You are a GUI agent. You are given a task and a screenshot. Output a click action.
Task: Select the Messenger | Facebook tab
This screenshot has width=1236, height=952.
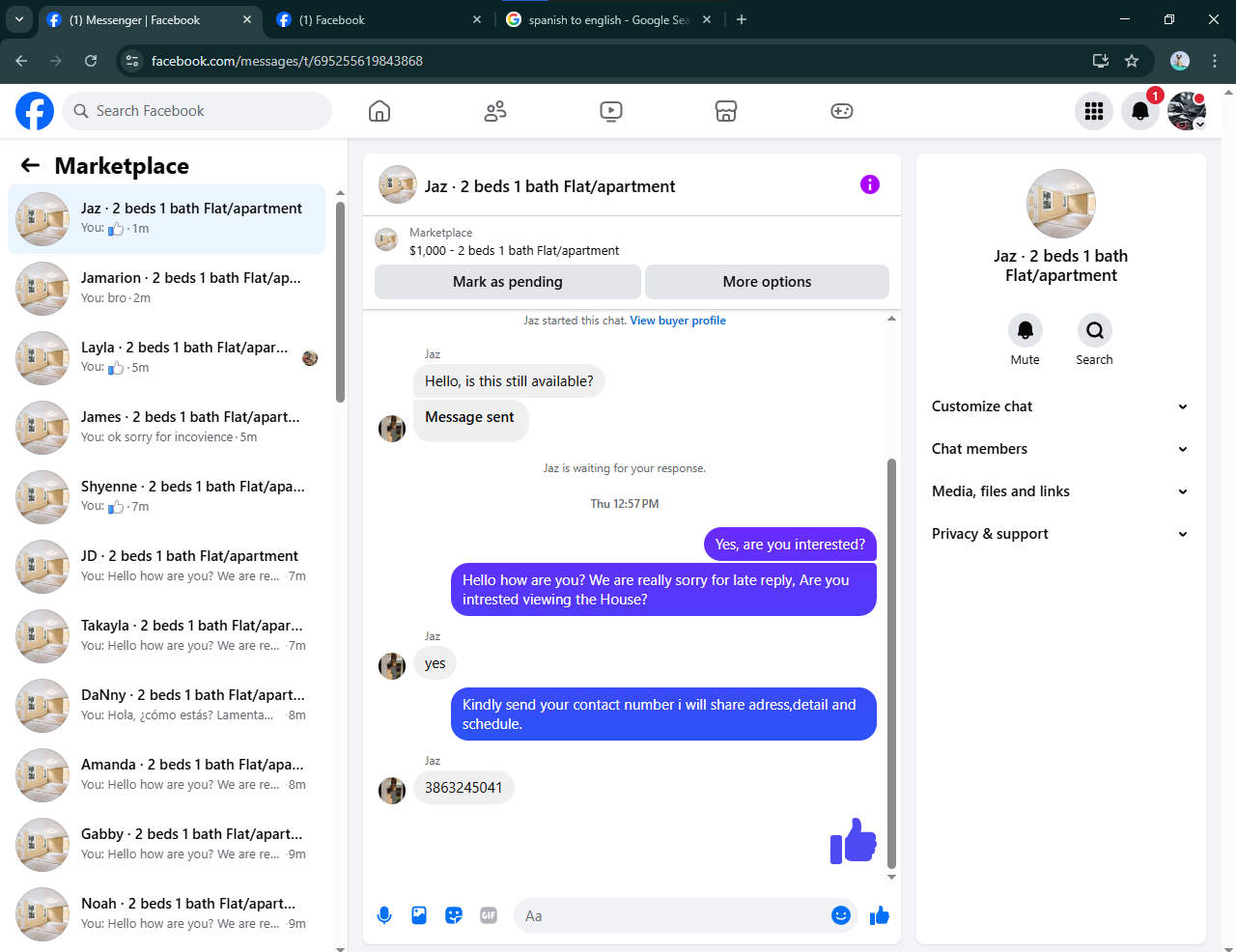(x=150, y=19)
